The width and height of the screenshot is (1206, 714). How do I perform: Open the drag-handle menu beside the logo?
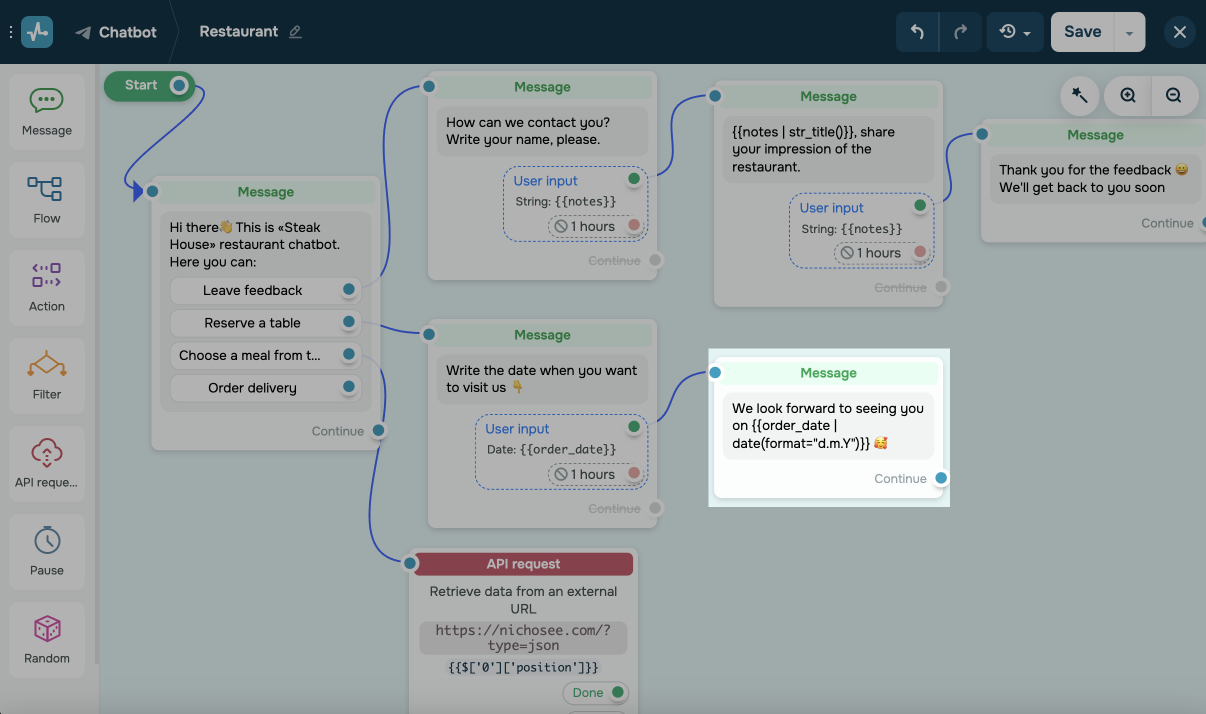[x=11, y=32]
